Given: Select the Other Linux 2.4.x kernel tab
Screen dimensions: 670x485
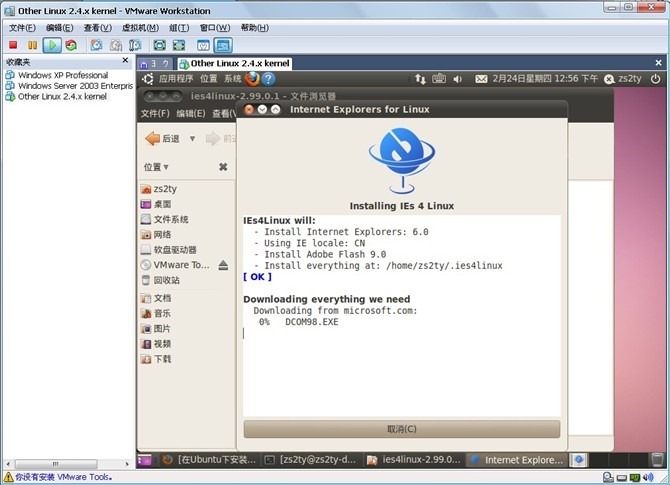Looking at the screenshot, I should [235, 64].
